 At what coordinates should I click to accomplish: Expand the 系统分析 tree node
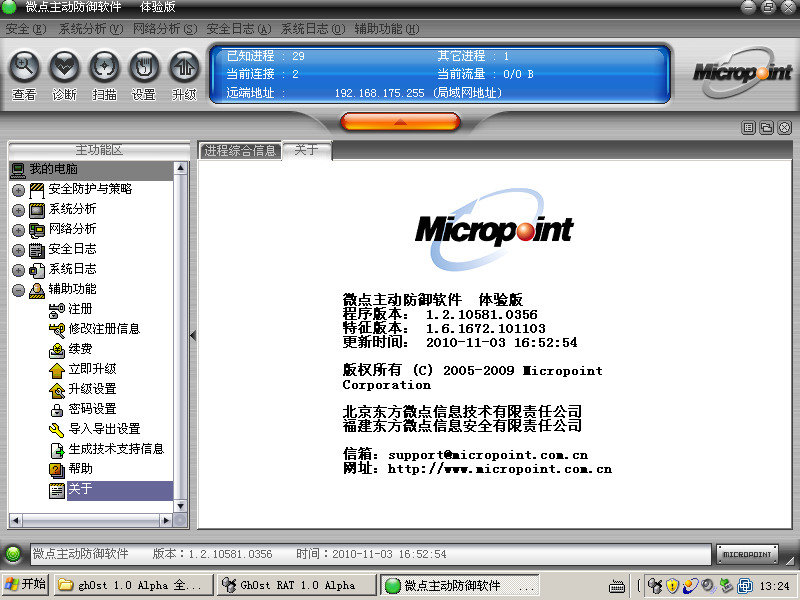[x=18, y=210]
